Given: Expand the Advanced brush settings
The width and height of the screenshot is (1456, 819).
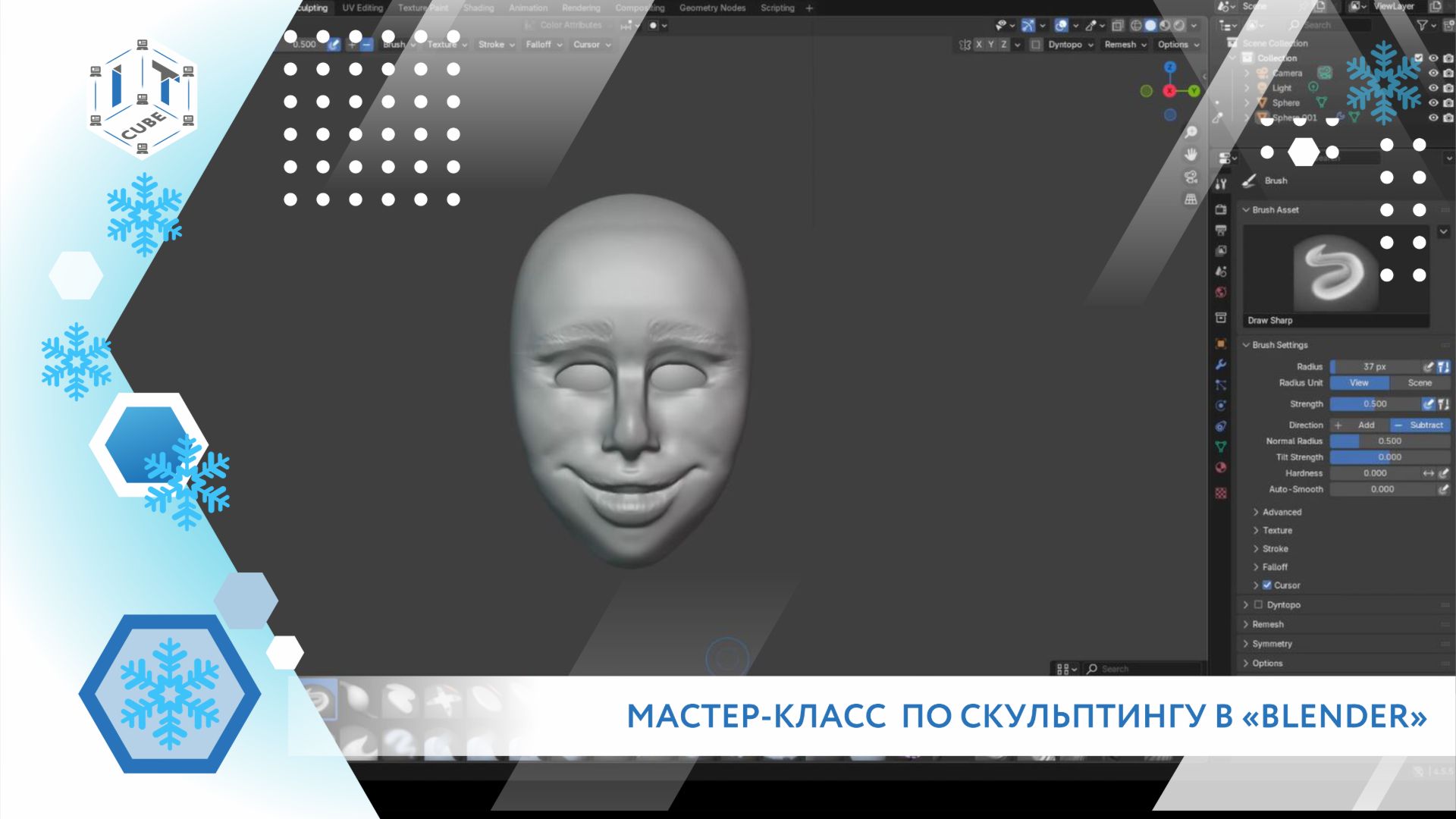Looking at the screenshot, I should click(x=1281, y=513).
